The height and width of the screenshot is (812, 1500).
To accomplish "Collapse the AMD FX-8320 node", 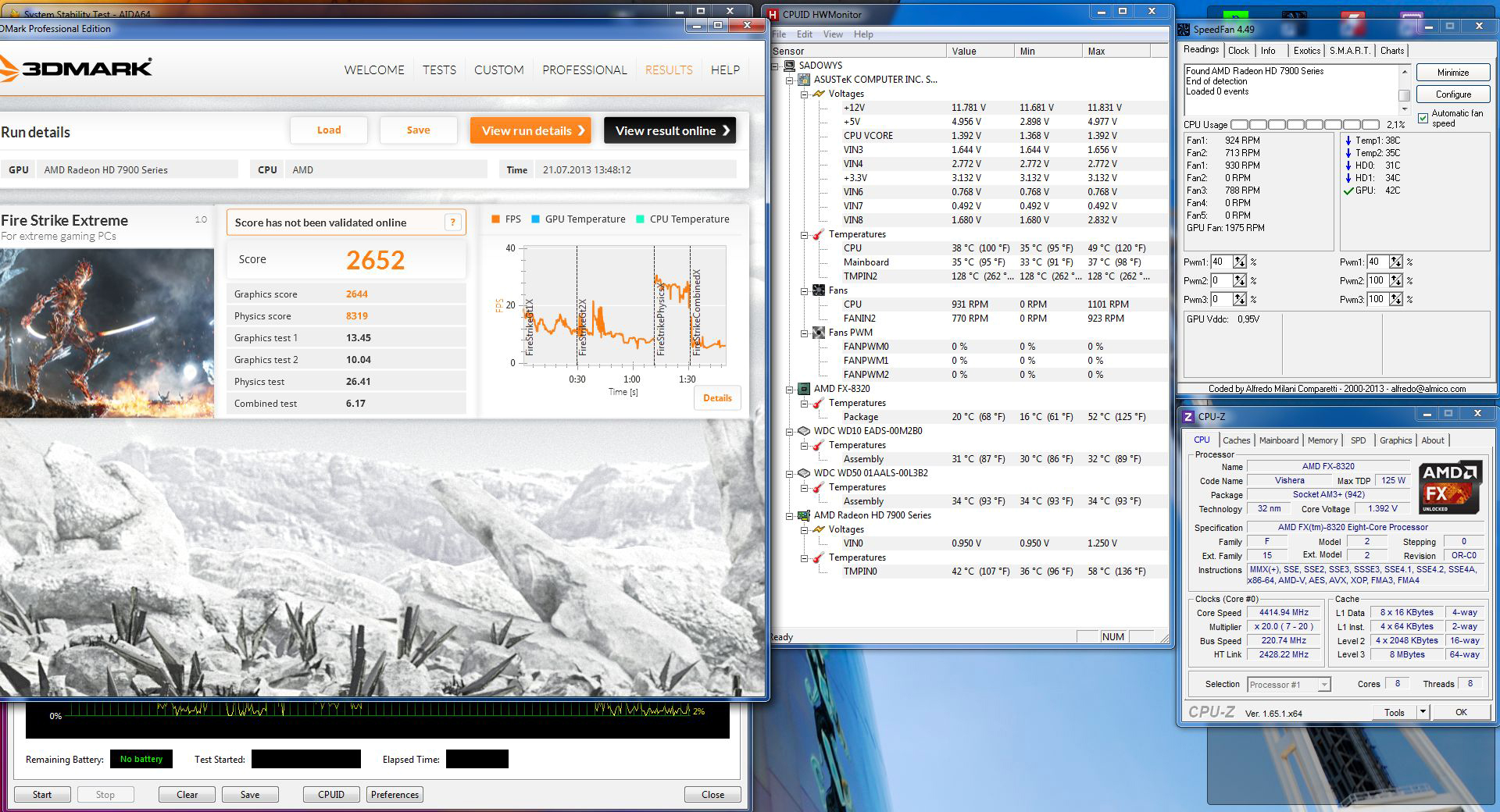I will [789, 389].
